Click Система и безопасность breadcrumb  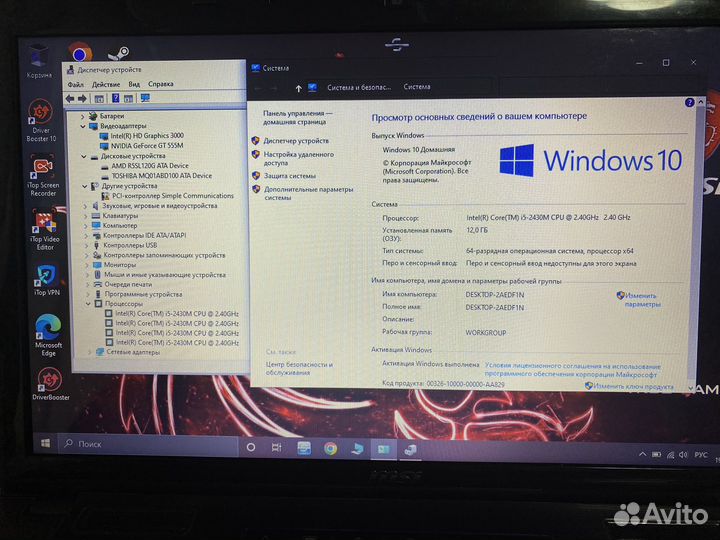pyautogui.click(x=359, y=87)
